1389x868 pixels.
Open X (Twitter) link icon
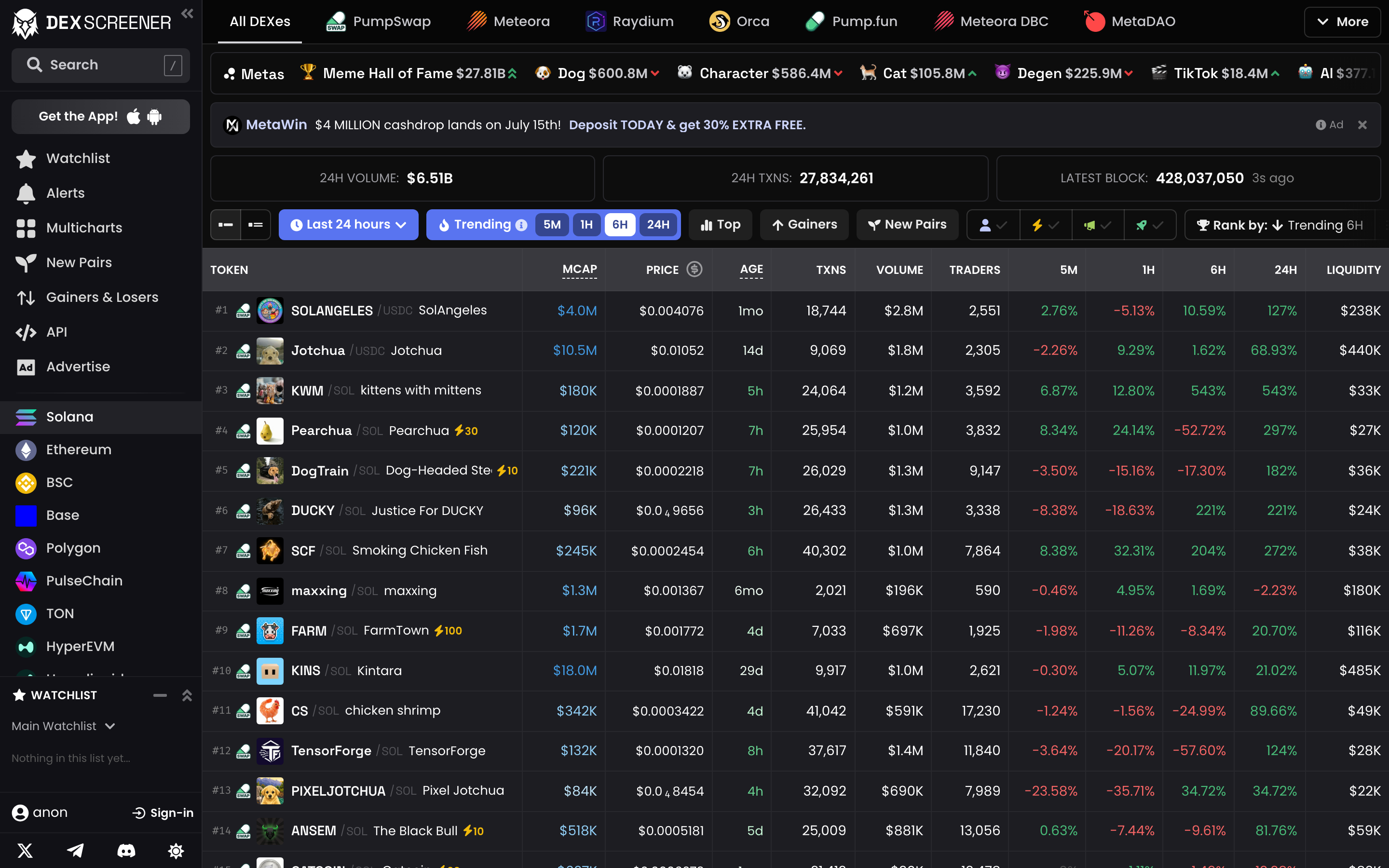point(25,850)
